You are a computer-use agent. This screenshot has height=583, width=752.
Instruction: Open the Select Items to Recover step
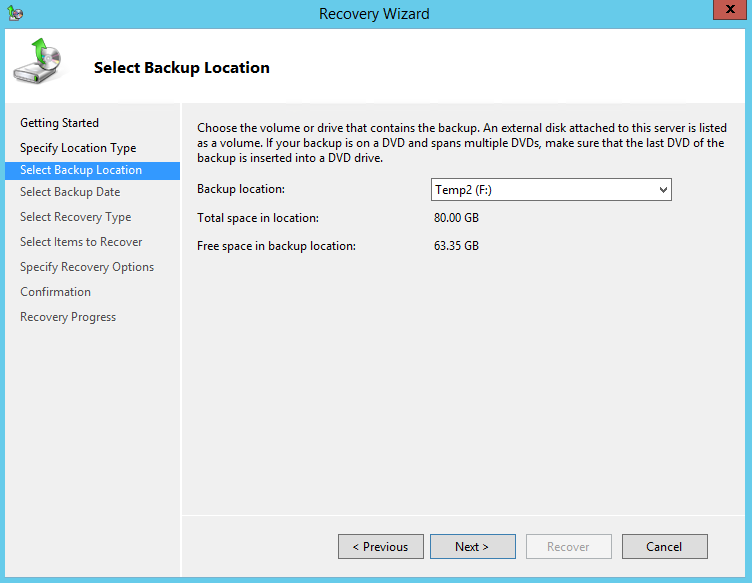pyautogui.click(x=81, y=242)
